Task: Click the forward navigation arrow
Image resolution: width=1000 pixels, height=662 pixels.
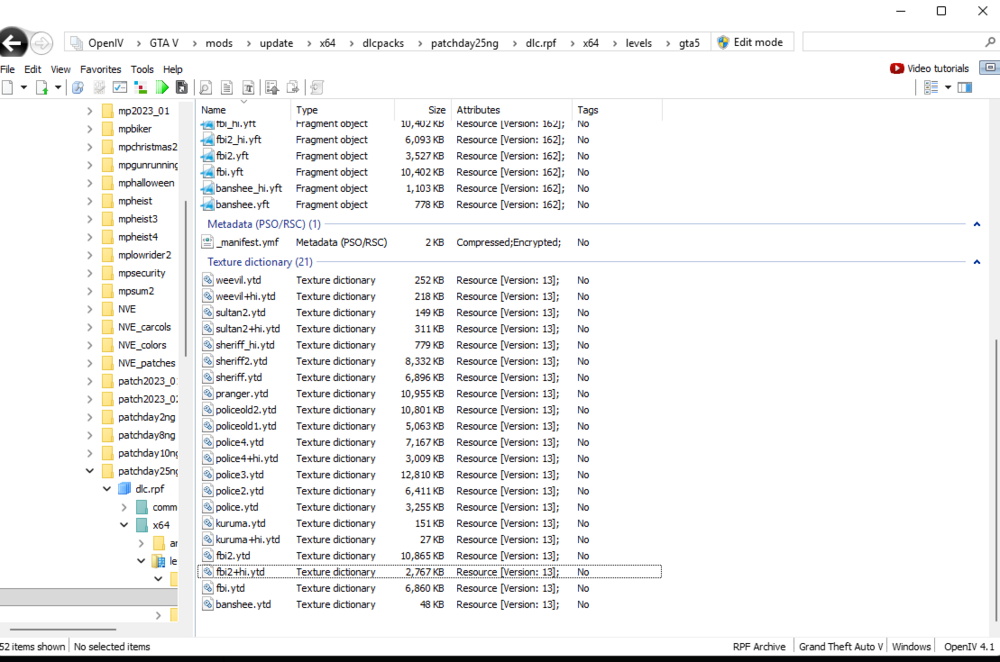Action: point(41,43)
